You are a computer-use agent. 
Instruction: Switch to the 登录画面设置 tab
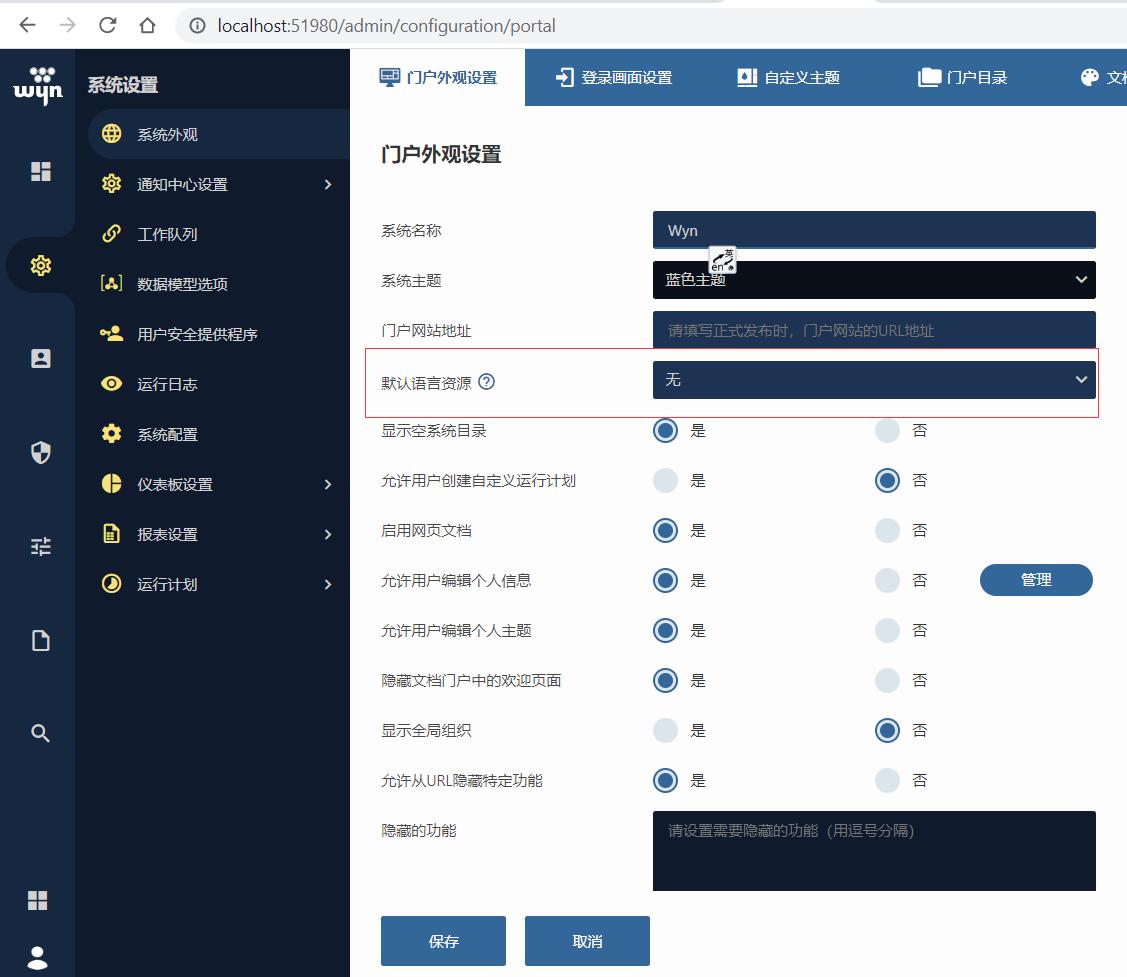(612, 75)
